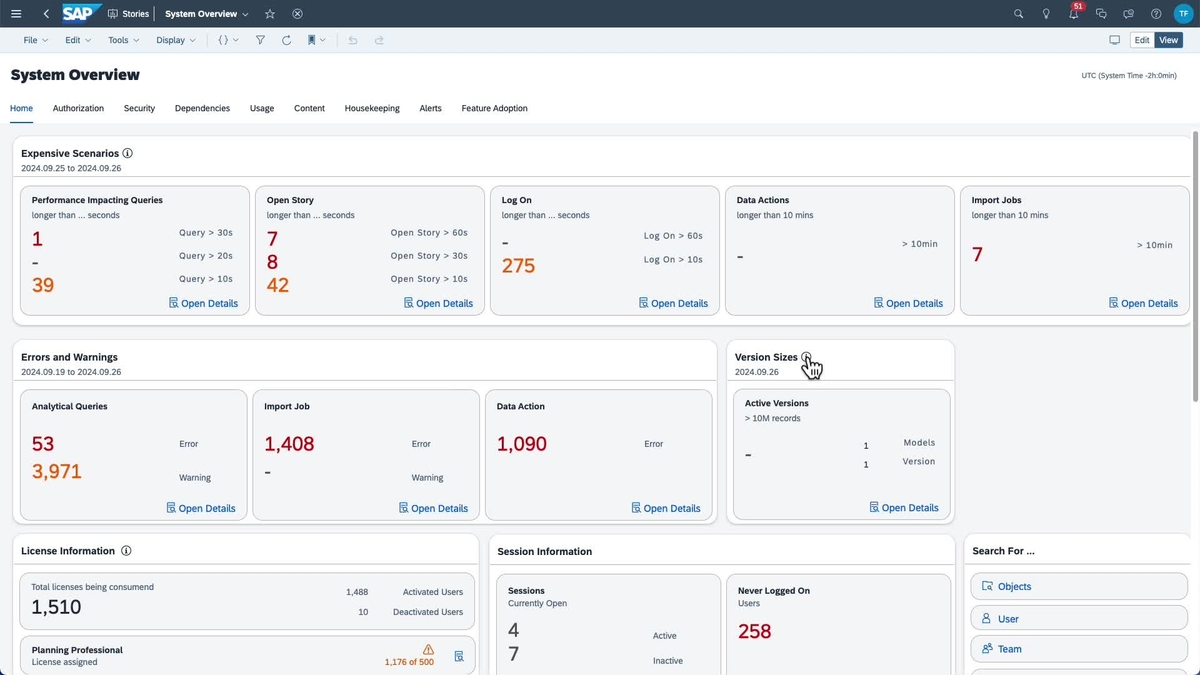Open Planning Professional license details icon
The height and width of the screenshot is (675, 1200).
[459, 657]
